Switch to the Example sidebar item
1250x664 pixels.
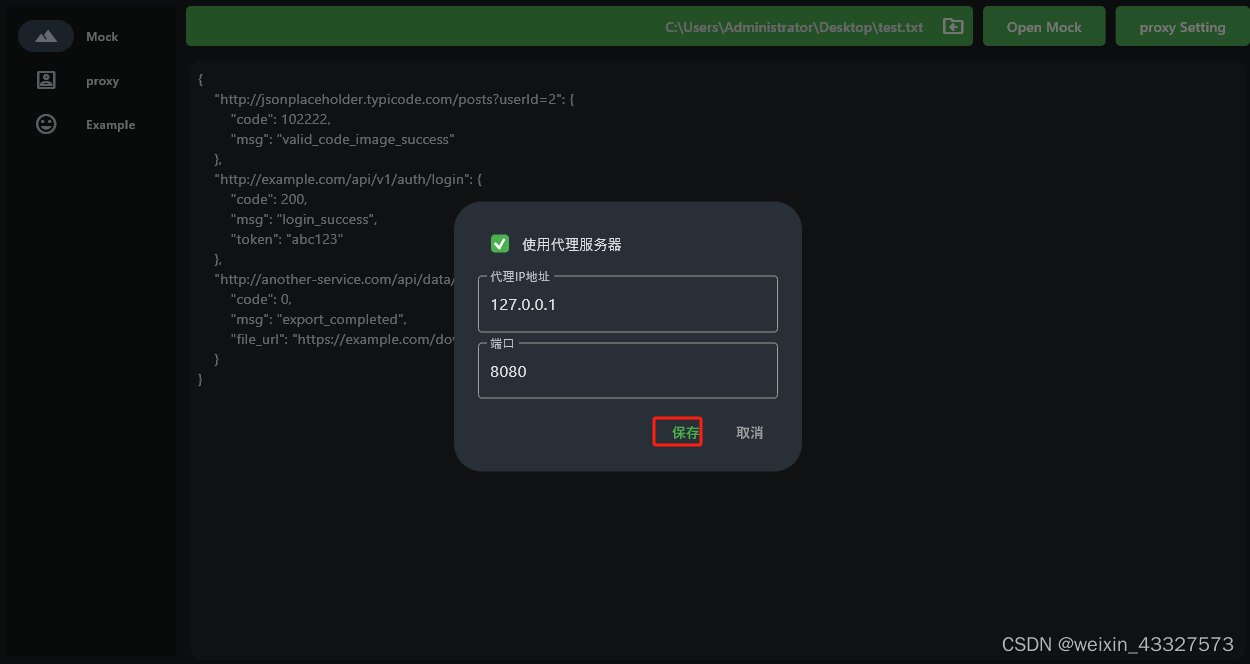pos(110,125)
